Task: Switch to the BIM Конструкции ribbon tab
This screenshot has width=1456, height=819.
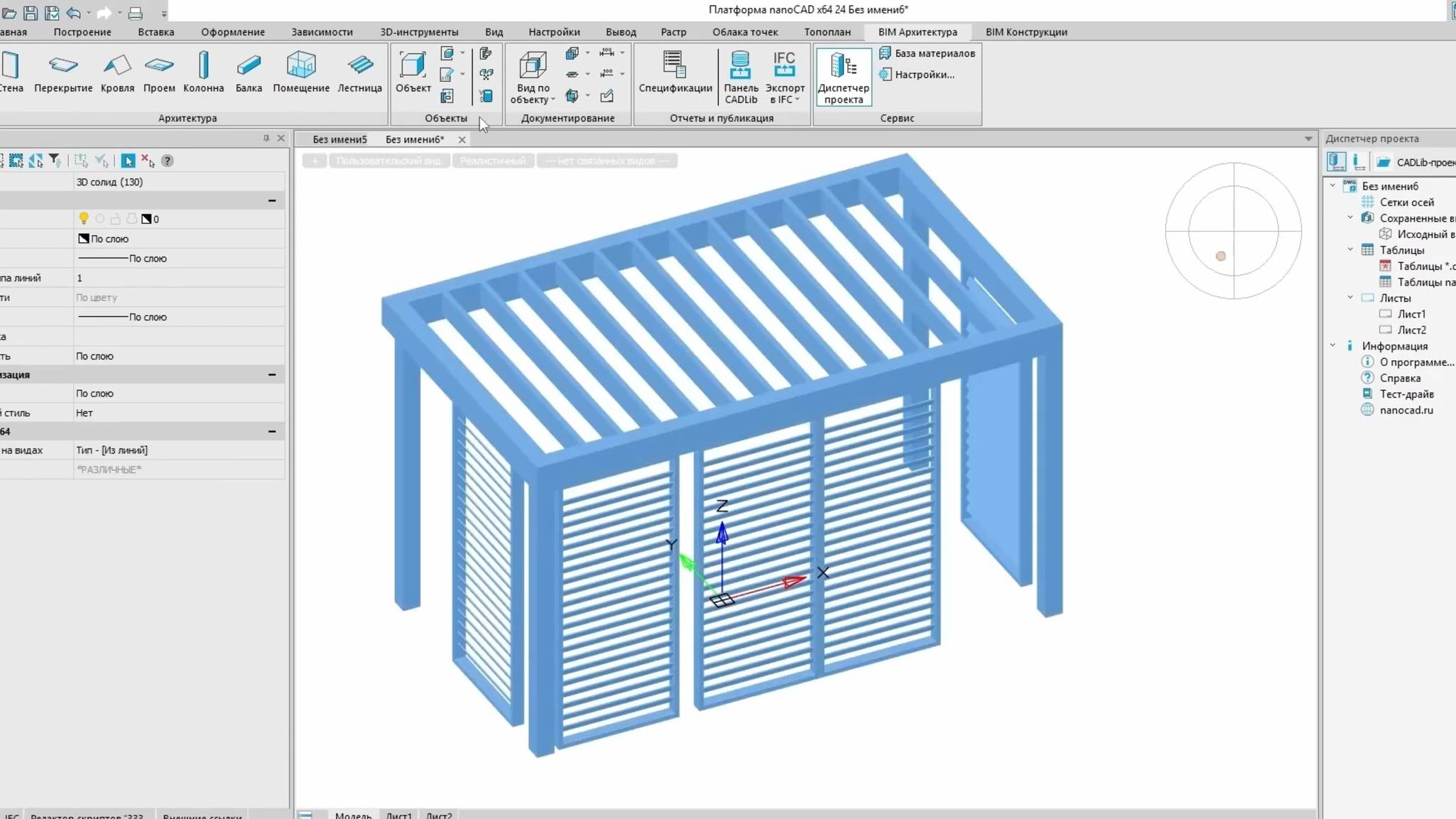Action: pyautogui.click(x=1026, y=31)
